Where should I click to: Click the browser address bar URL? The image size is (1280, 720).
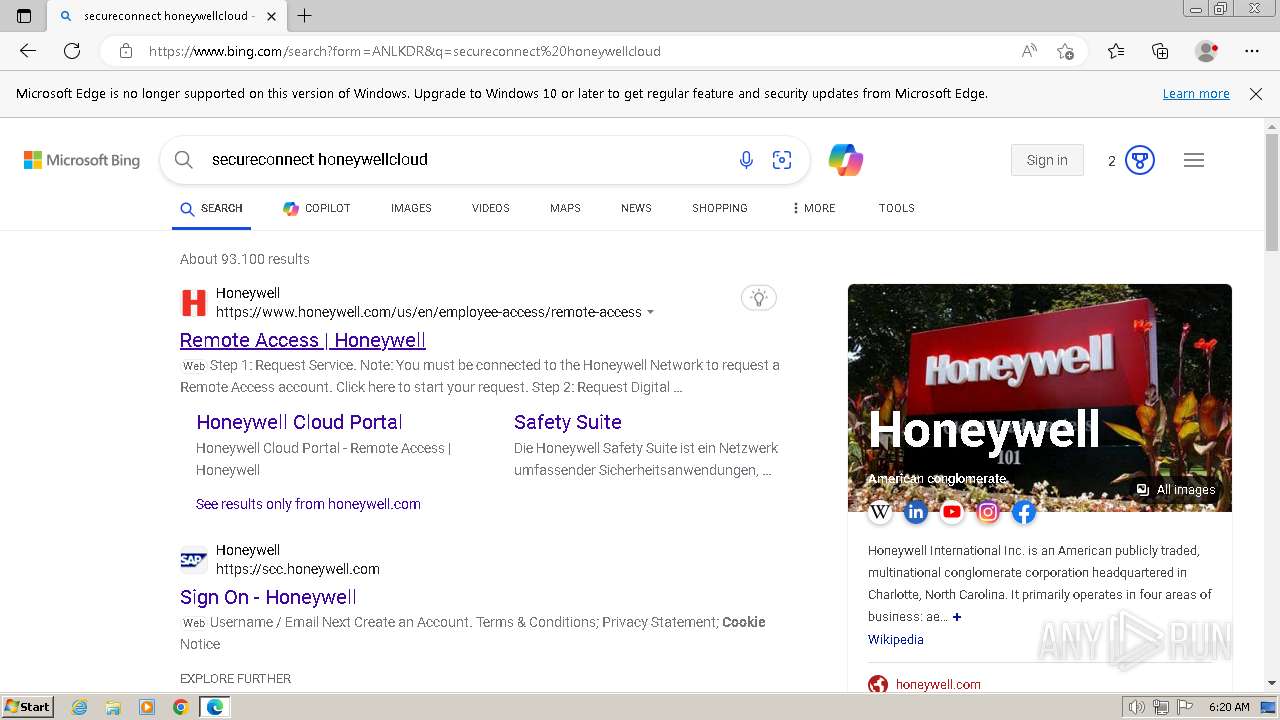tap(405, 51)
